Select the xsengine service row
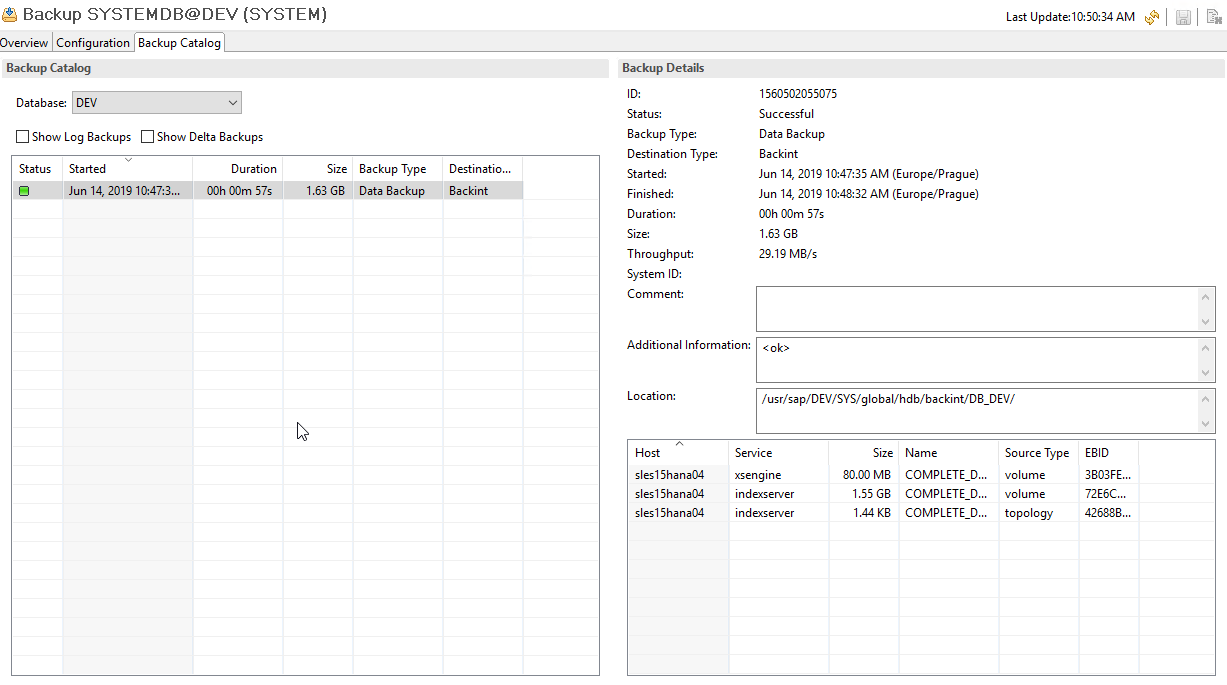This screenshot has height=685, width=1227. [883, 475]
